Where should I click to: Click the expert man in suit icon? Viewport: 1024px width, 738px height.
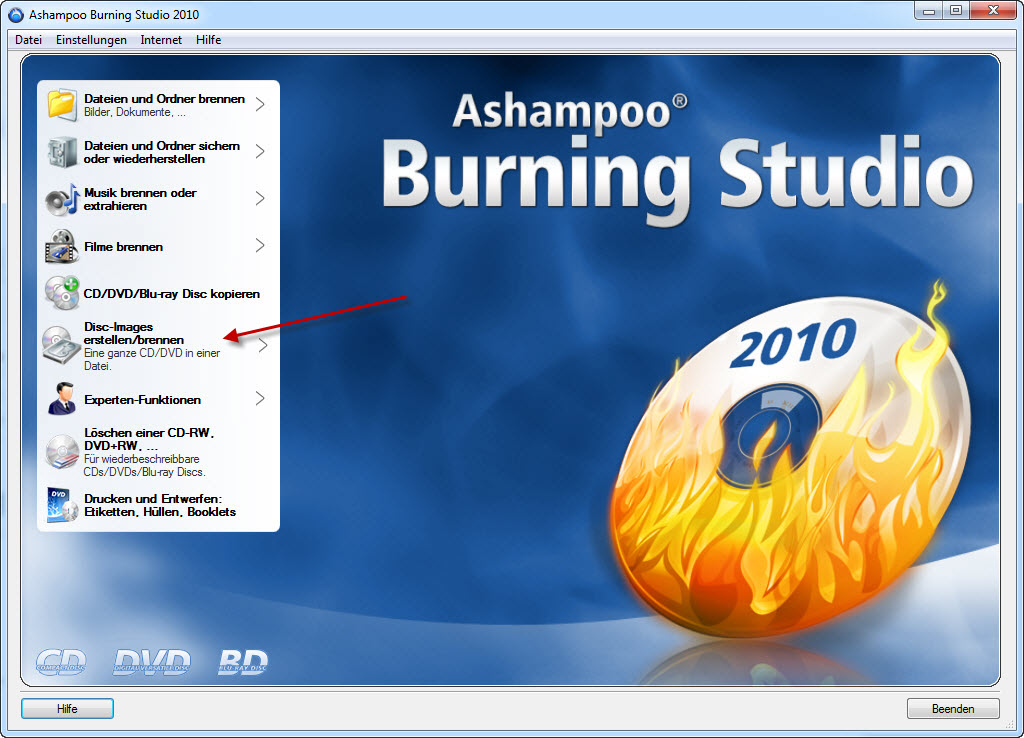62,399
